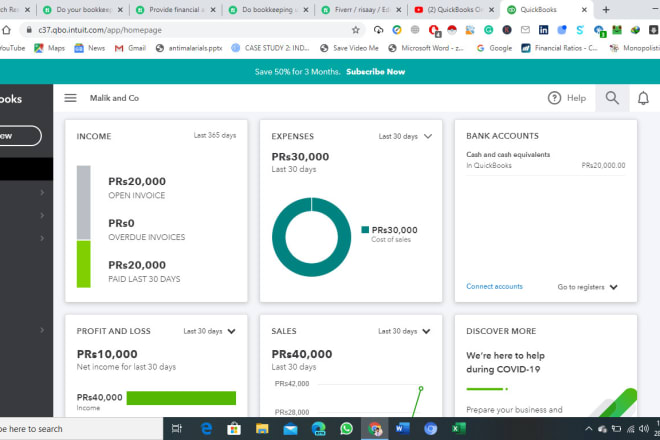
Task: Click the PRs10,000 net income figure
Action: (107, 354)
